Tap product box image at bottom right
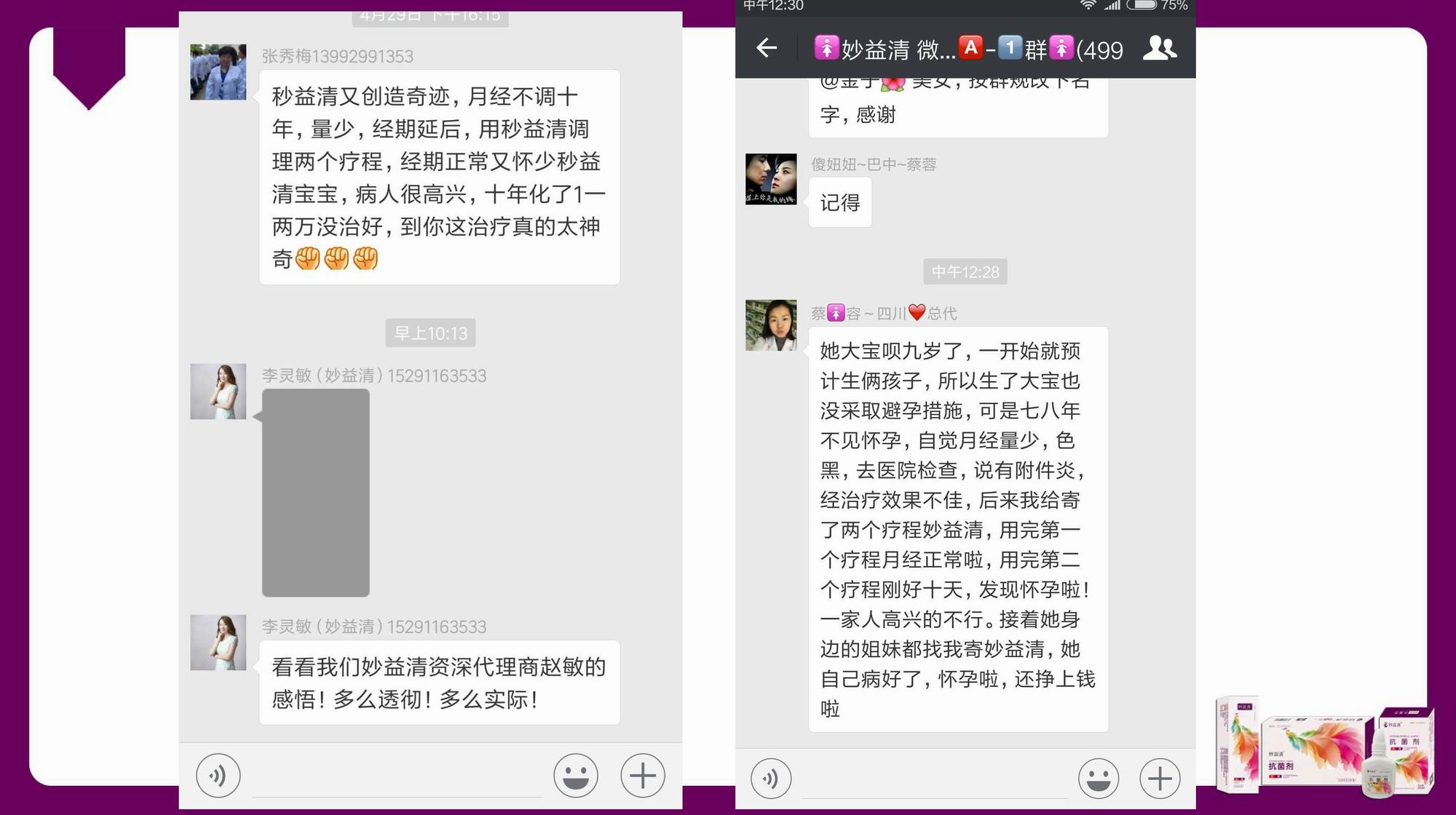This screenshot has width=1456, height=815. pyautogui.click(x=1324, y=745)
